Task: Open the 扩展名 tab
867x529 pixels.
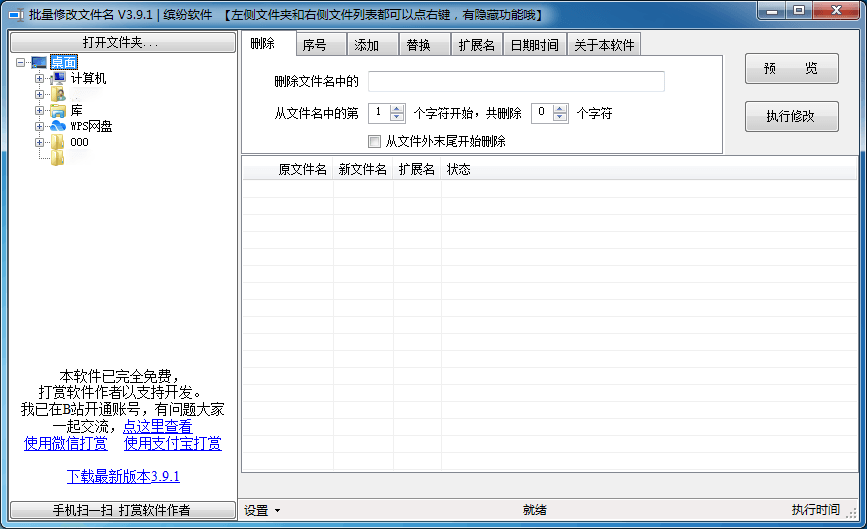Action: click(x=476, y=45)
